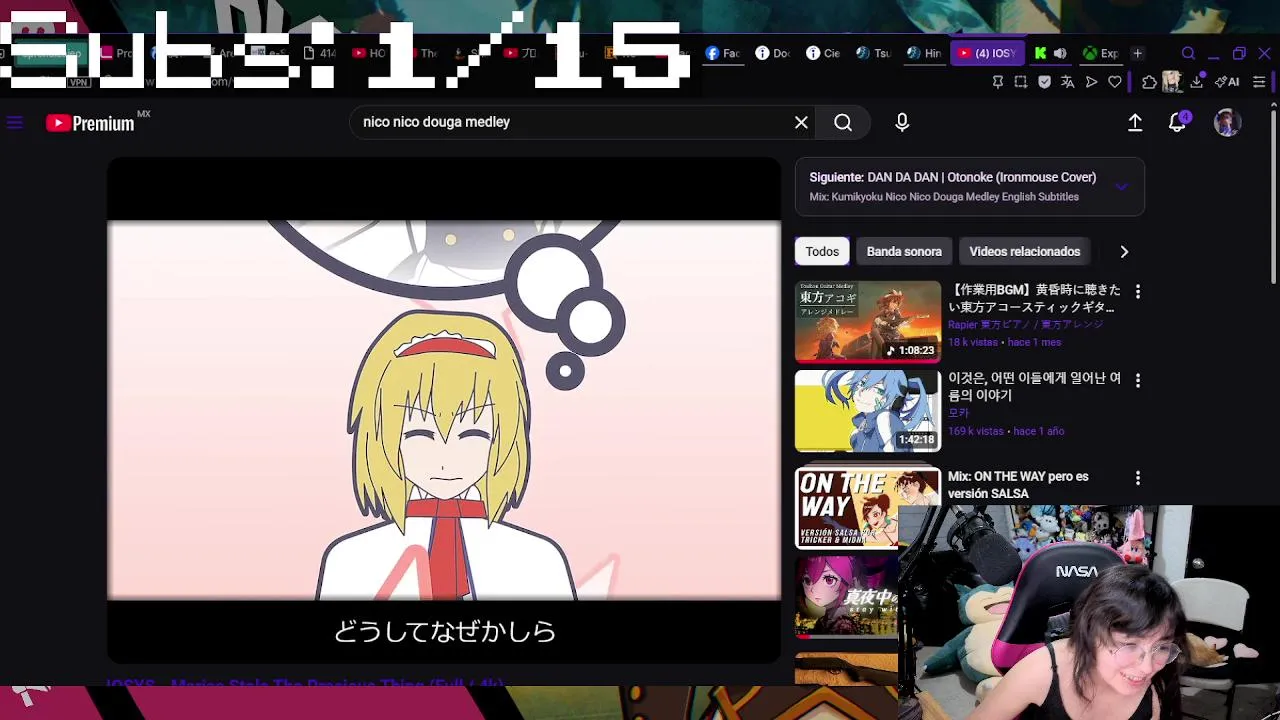This screenshot has height=720, width=1280.
Task: Open the page translate icon
Action: (1068, 82)
